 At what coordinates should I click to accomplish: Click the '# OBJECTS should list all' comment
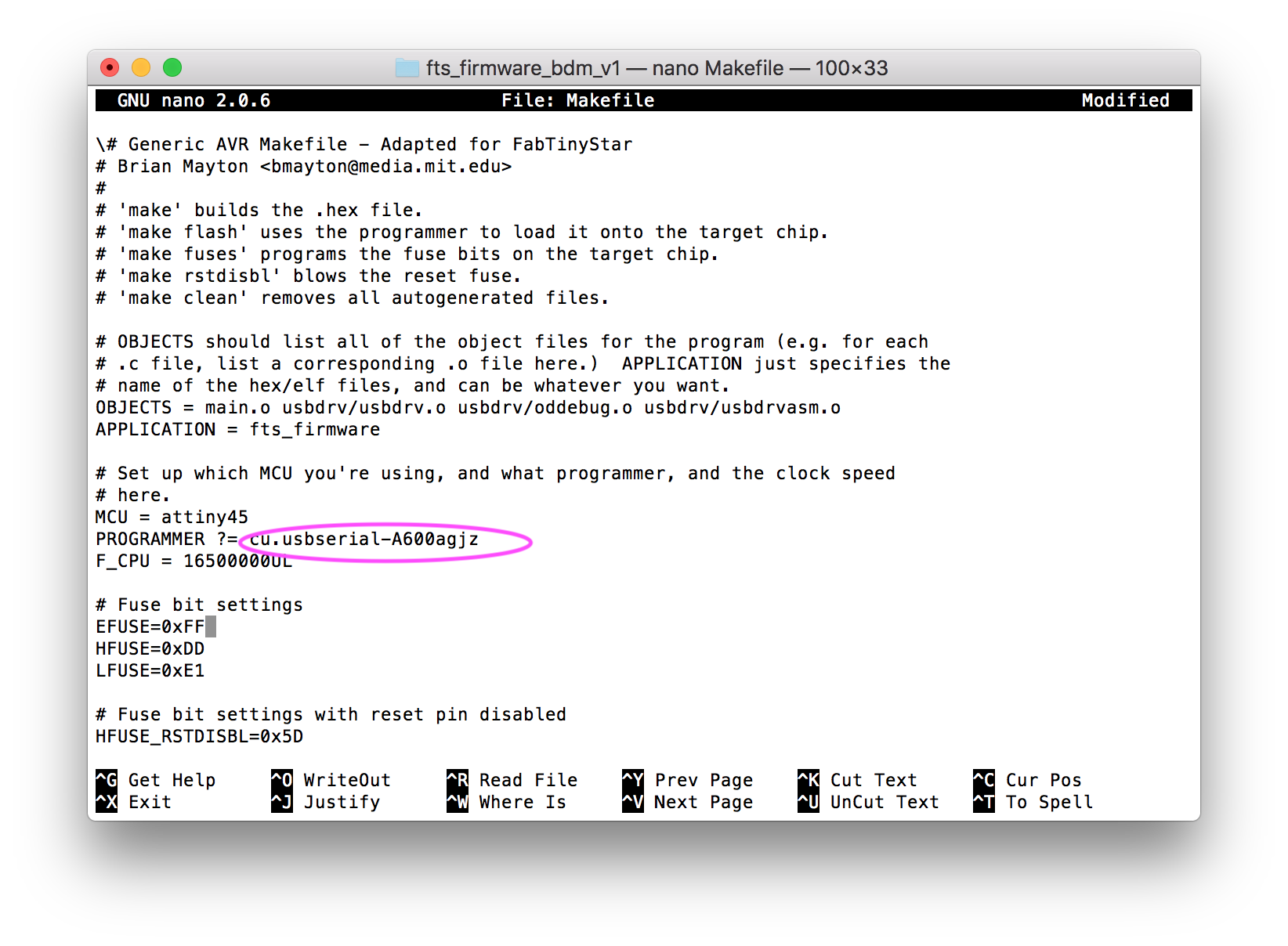512,341
